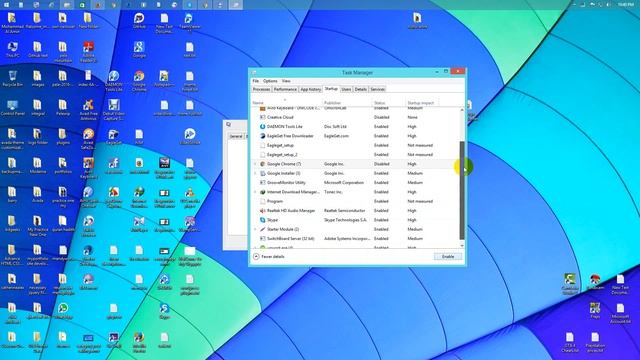Click Not measured impact of Program row
640x360 pixels.
coord(420,201)
